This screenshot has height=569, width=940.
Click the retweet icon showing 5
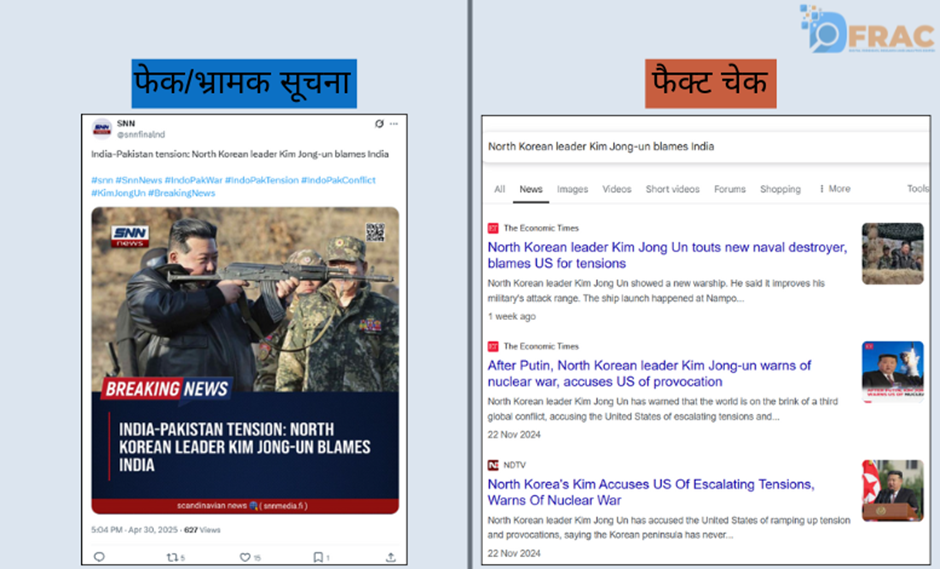point(175,557)
